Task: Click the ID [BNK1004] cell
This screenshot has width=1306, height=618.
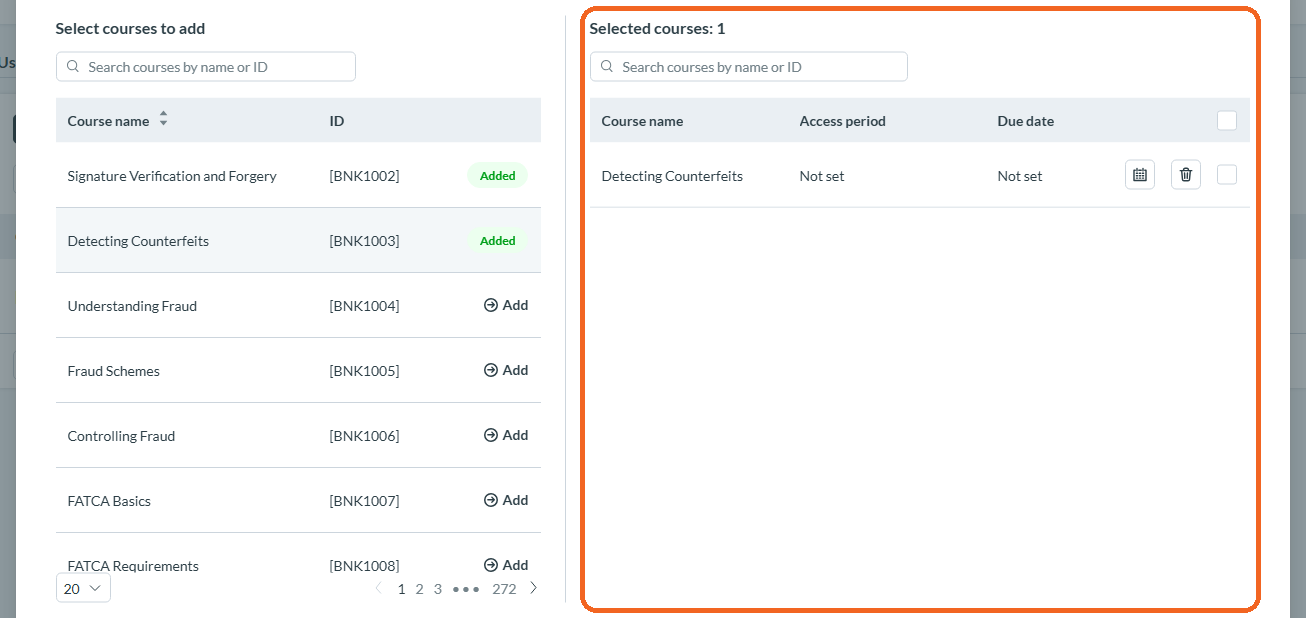Action: pos(364,306)
